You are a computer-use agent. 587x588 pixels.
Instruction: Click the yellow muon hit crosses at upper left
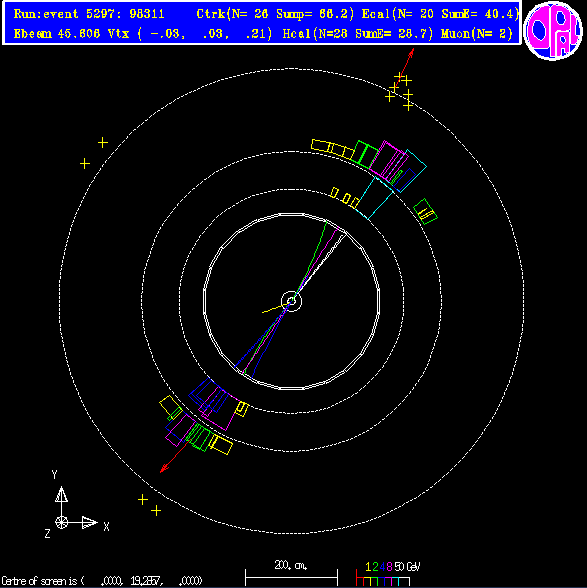(x=94, y=153)
